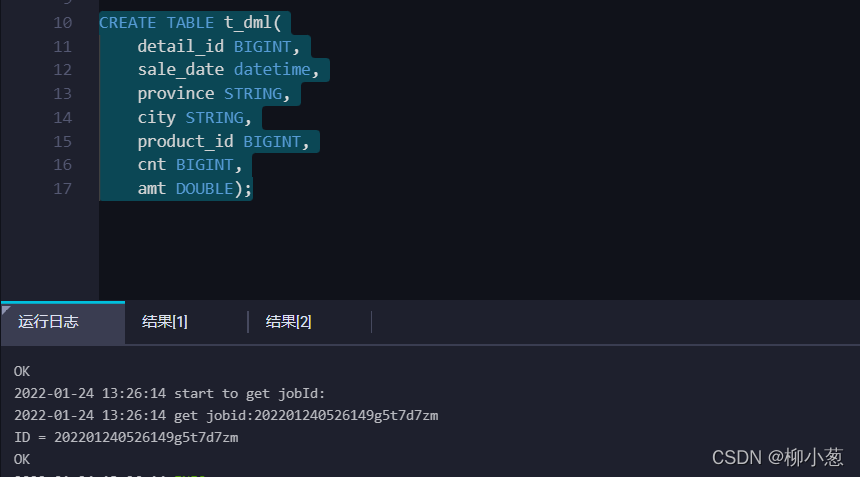Click the amt column name
Image resolution: width=860 pixels, height=477 pixels.
click(151, 189)
